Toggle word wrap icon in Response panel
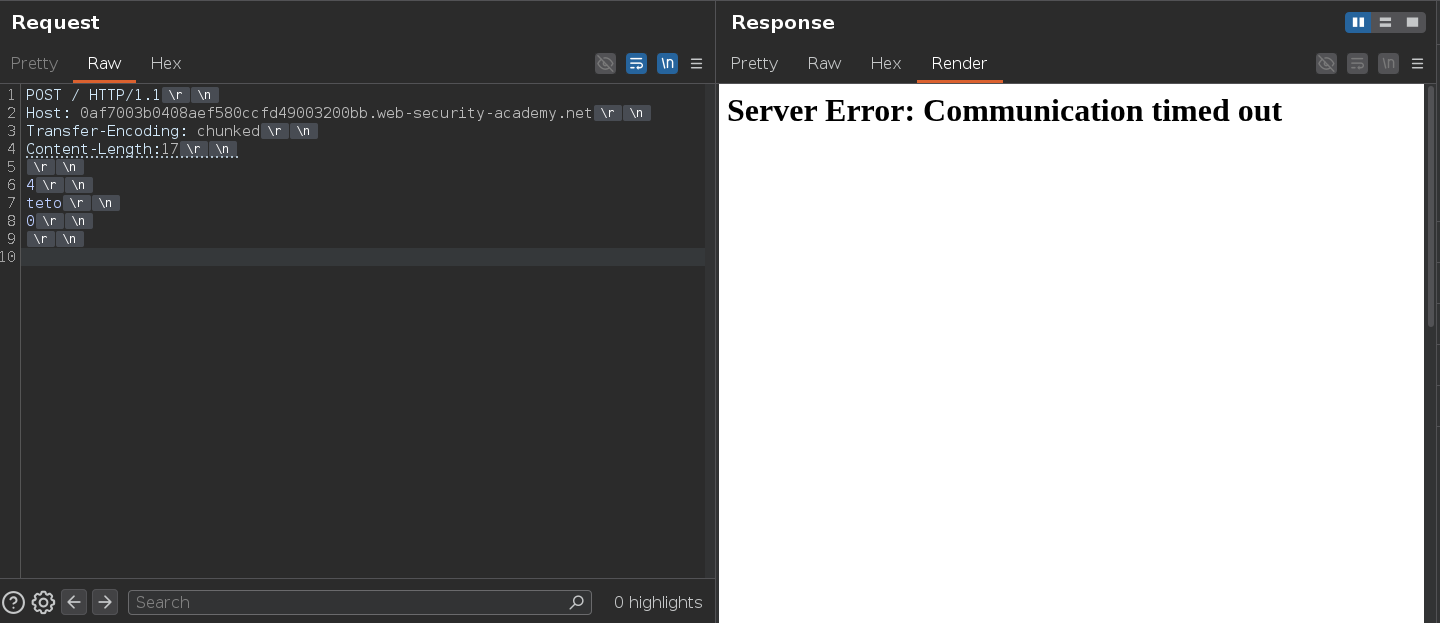 [1357, 63]
